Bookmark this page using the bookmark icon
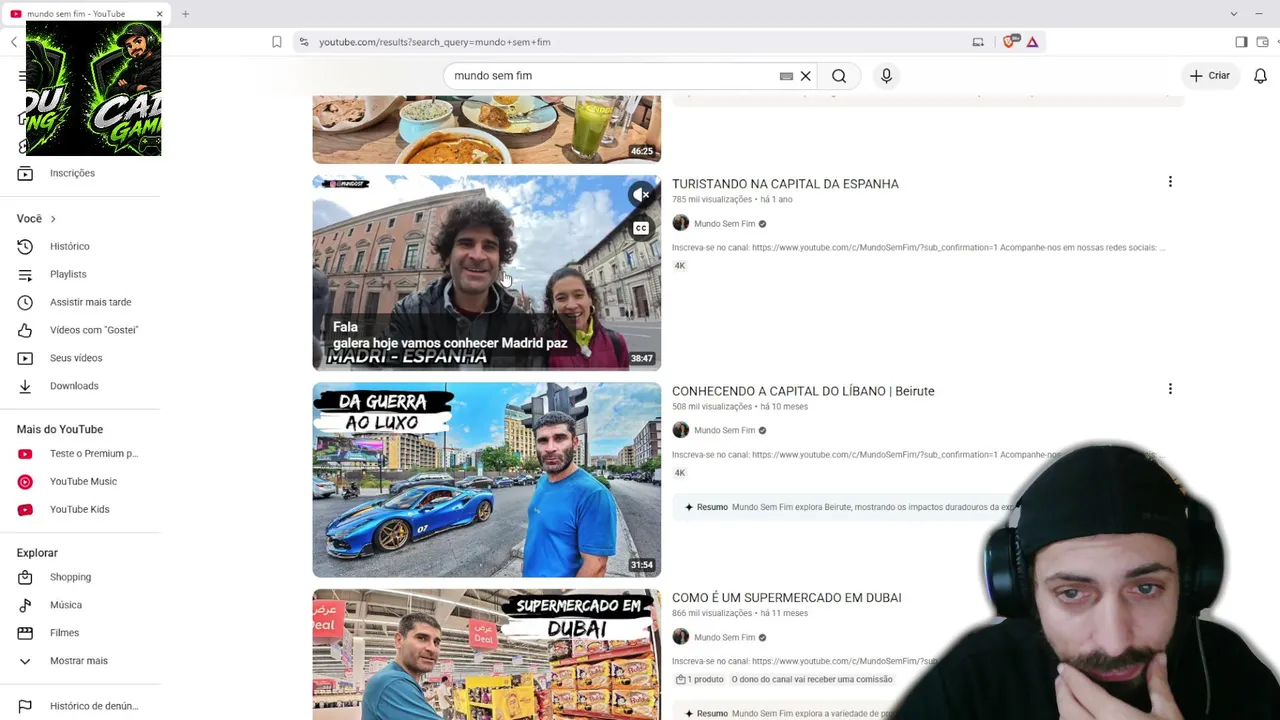1280x720 pixels. pyautogui.click(x=277, y=42)
